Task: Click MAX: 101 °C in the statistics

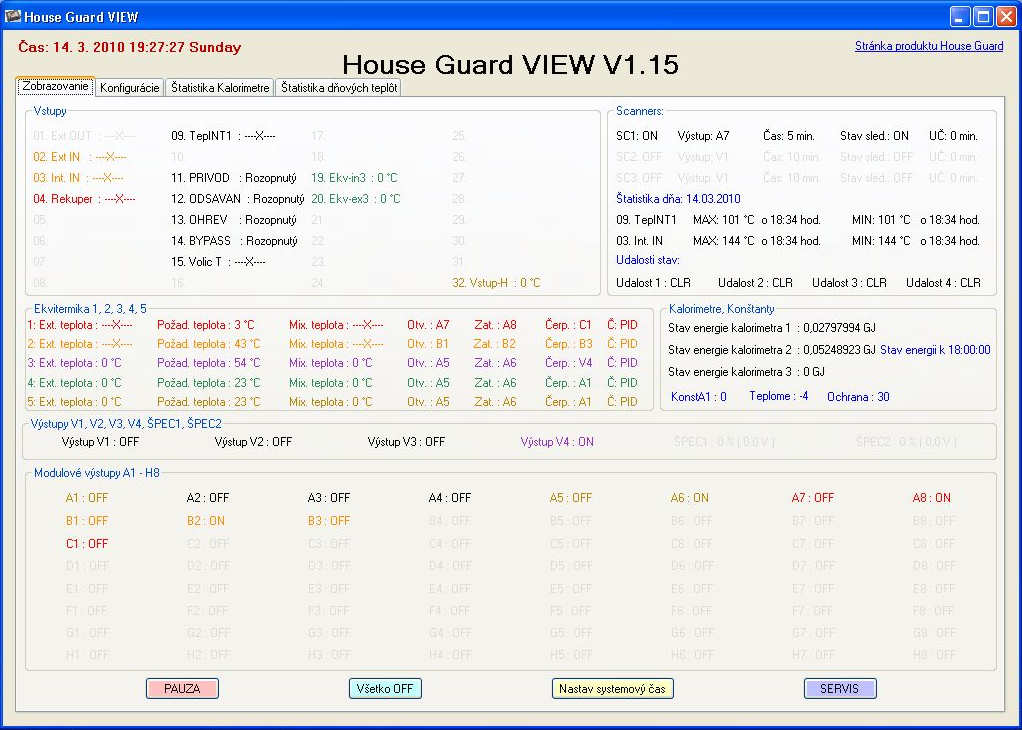Action: tap(723, 220)
